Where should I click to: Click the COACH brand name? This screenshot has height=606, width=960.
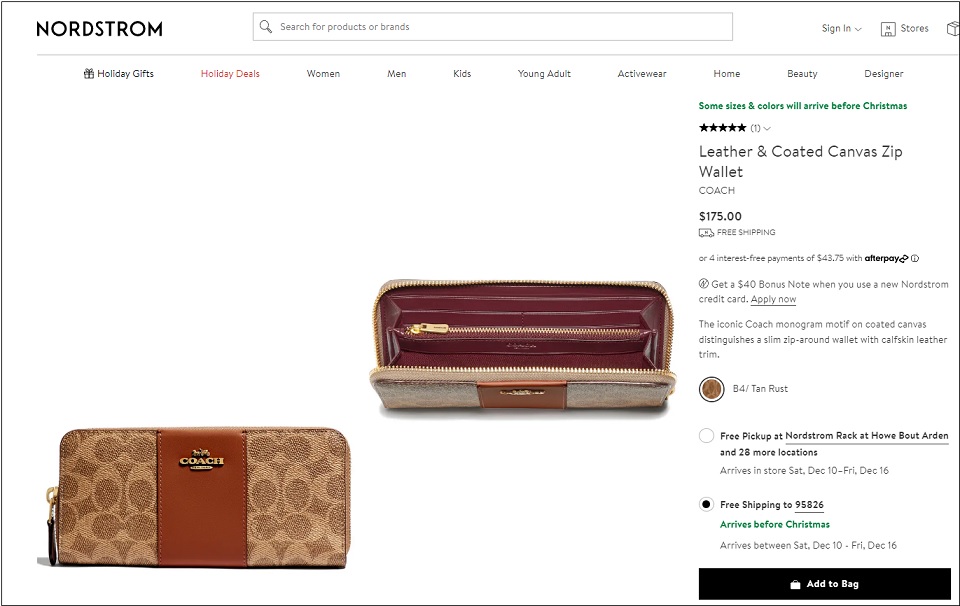[x=717, y=190]
